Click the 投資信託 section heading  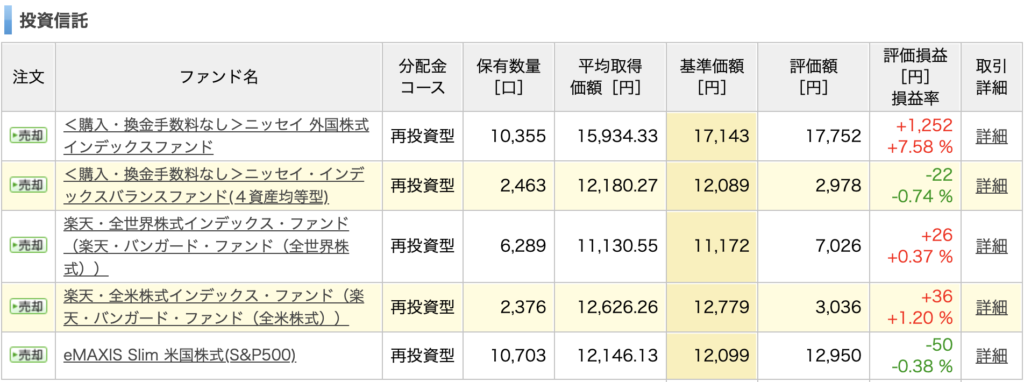point(54,20)
